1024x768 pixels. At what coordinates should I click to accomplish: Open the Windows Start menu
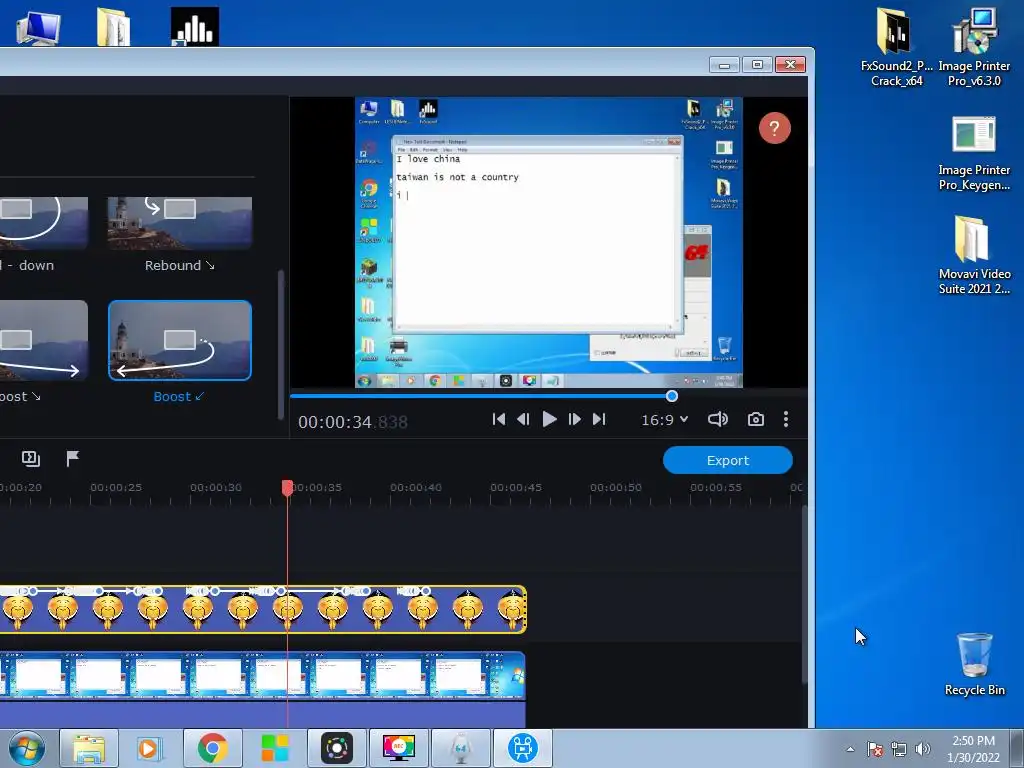(x=27, y=748)
